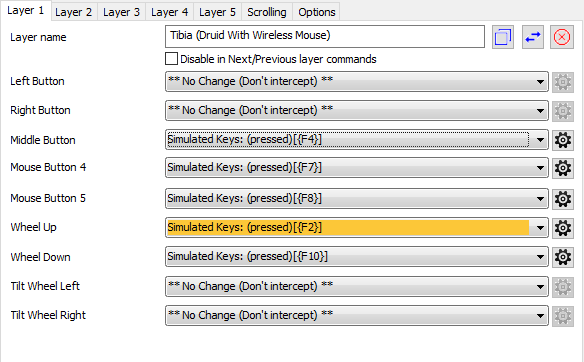
Task: Open the Mouse Button 4 action dropdown
Action: coord(357,168)
